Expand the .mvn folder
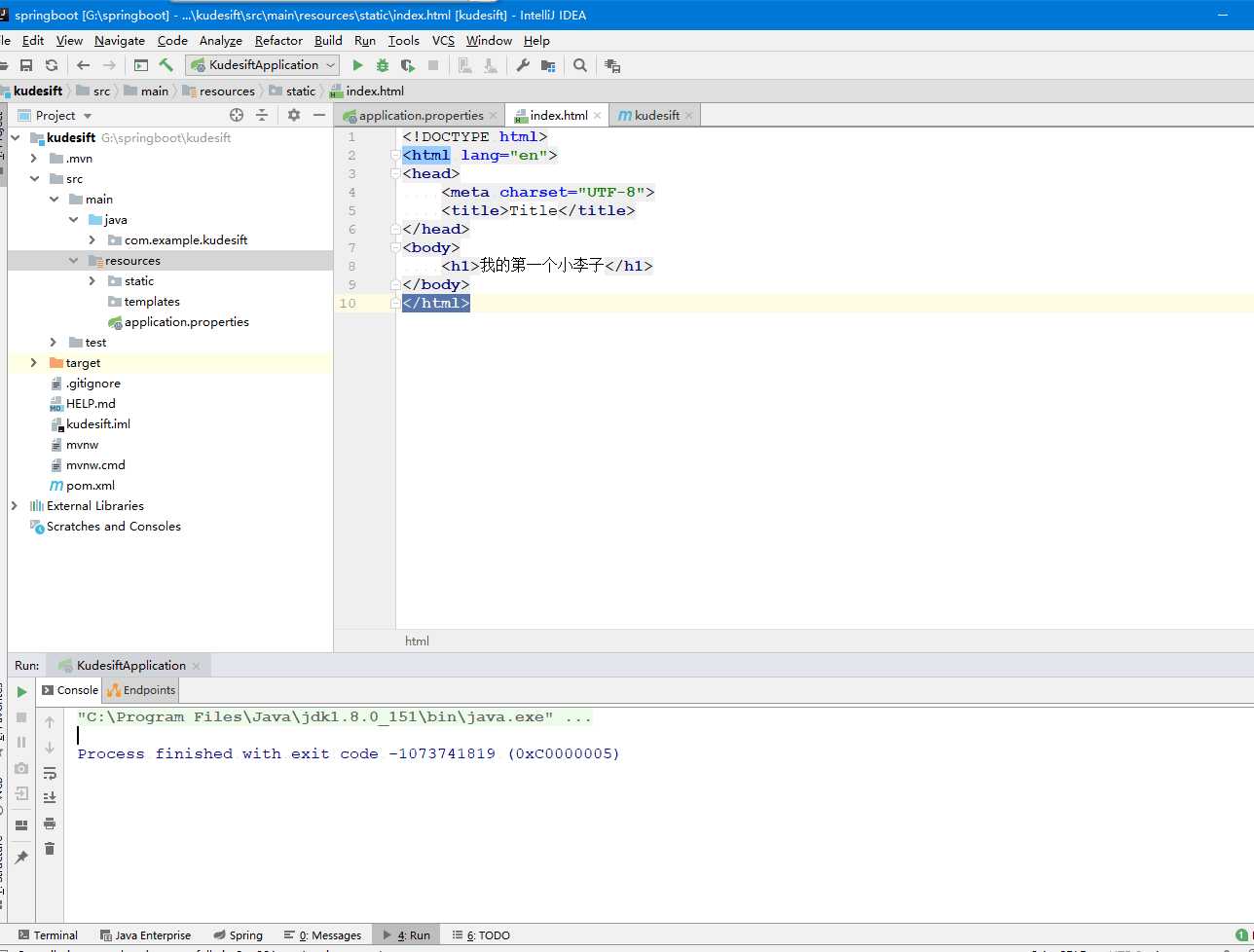The width and height of the screenshot is (1254, 952). [x=34, y=158]
